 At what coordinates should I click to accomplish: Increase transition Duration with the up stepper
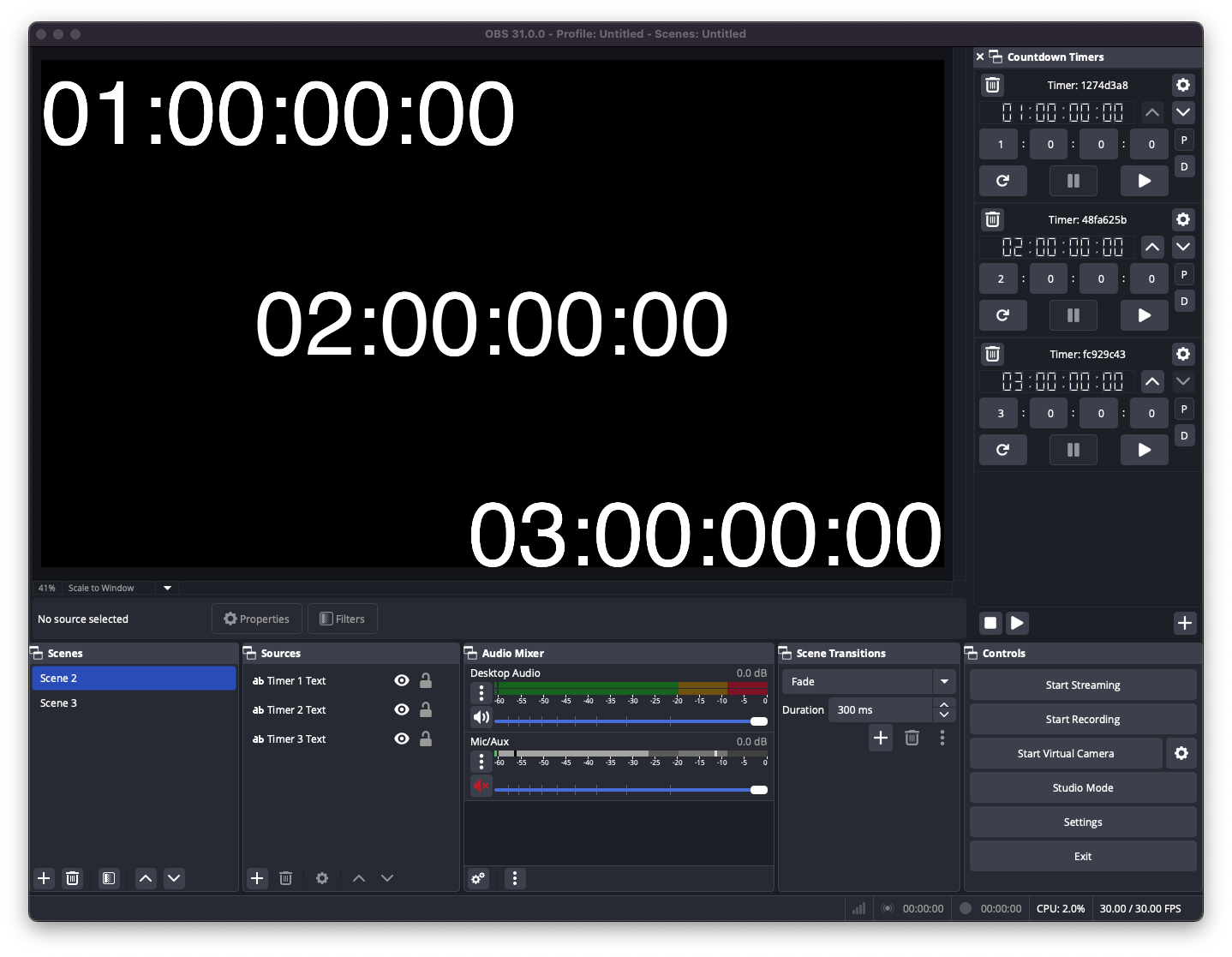pos(943,704)
